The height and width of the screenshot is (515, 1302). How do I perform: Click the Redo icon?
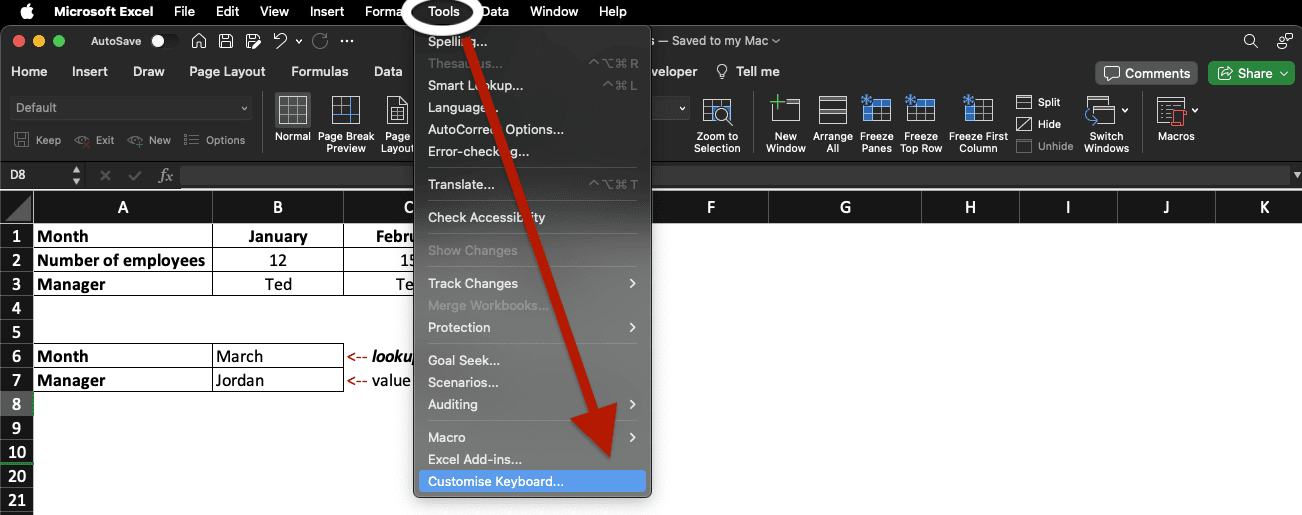pos(320,41)
